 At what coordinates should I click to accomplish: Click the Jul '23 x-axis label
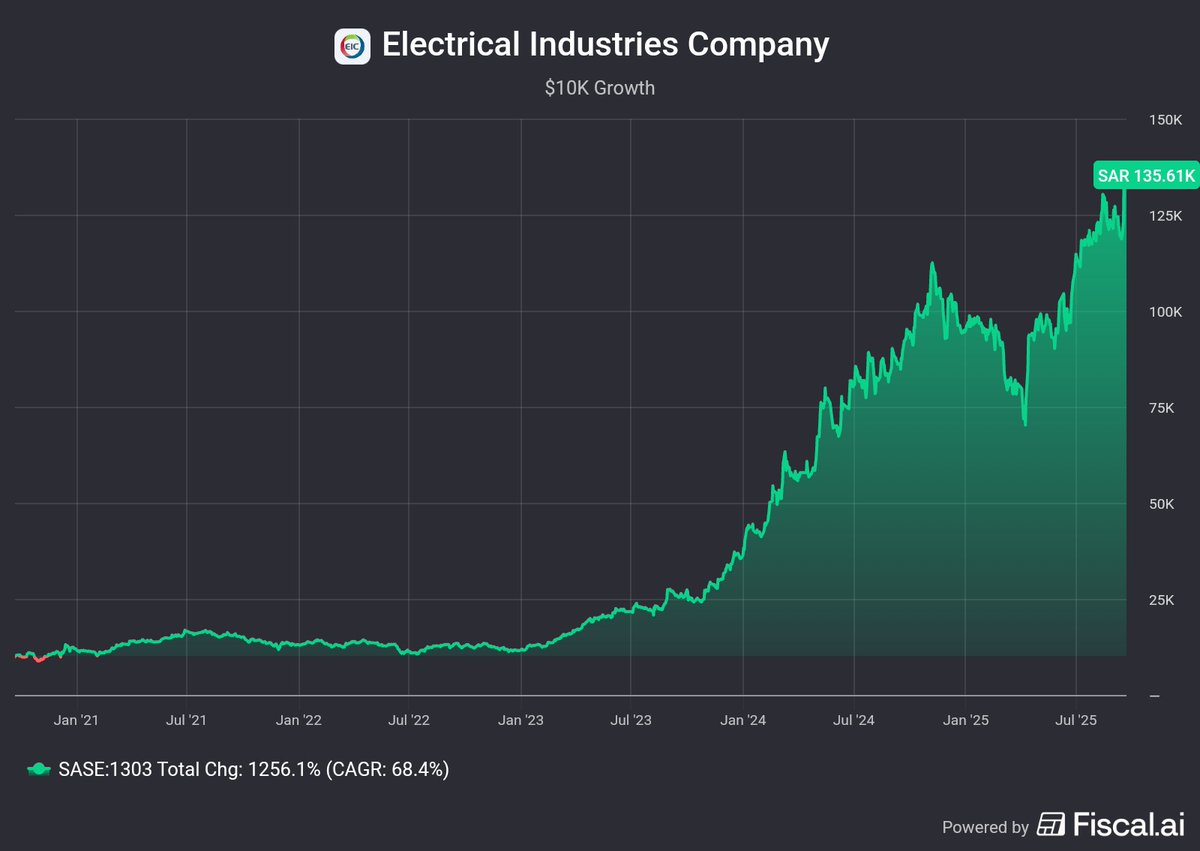(631, 719)
